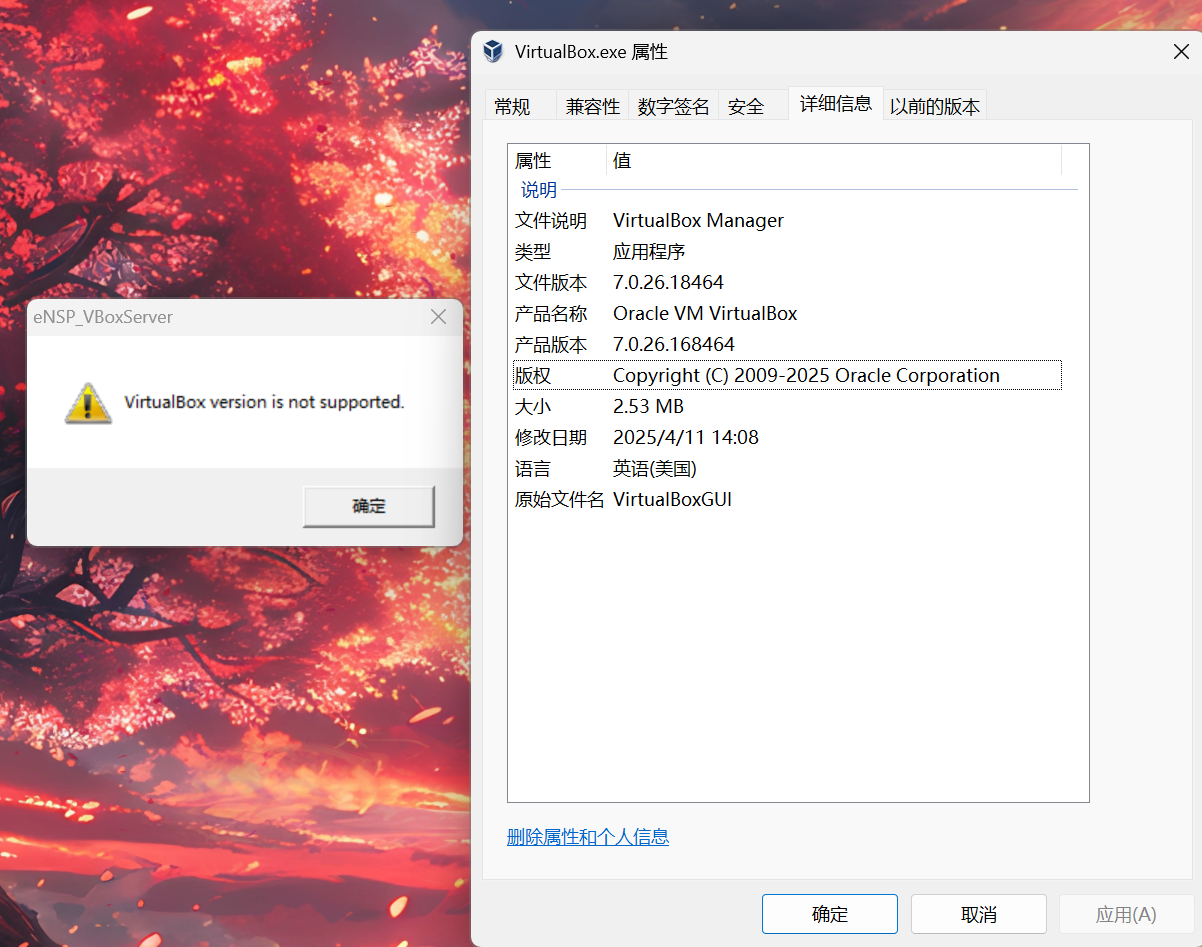Click the 说明 group header in details list
The width and height of the screenshot is (1202, 947).
coord(539,190)
